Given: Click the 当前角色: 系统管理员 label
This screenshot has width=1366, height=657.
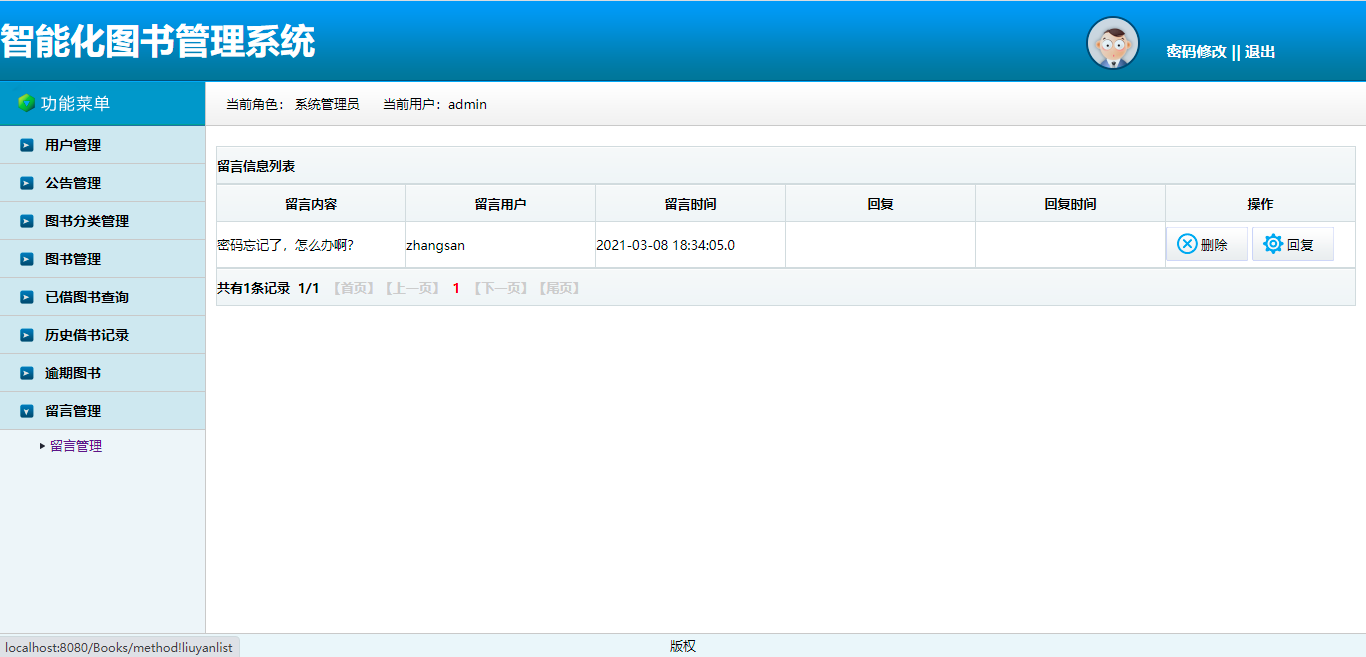Looking at the screenshot, I should click(293, 104).
